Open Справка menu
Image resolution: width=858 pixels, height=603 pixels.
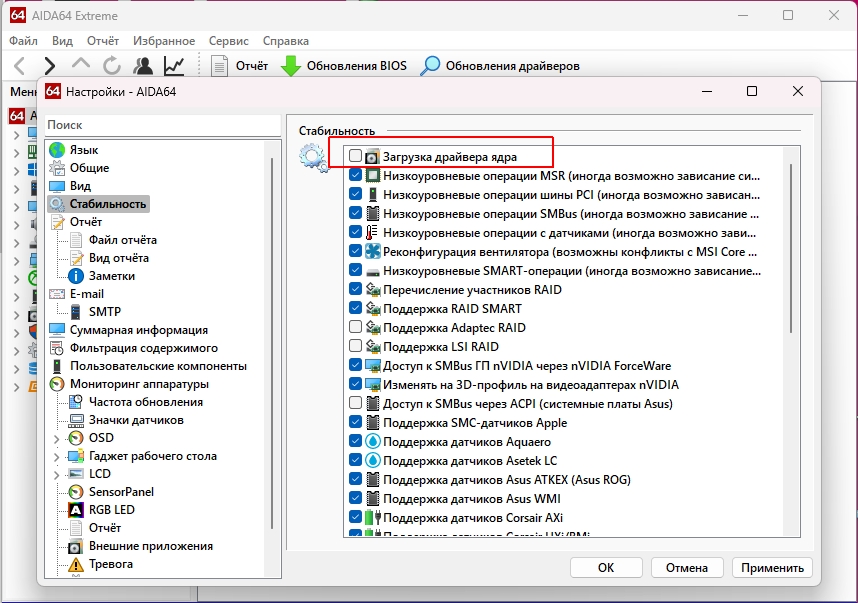pyautogui.click(x=286, y=41)
